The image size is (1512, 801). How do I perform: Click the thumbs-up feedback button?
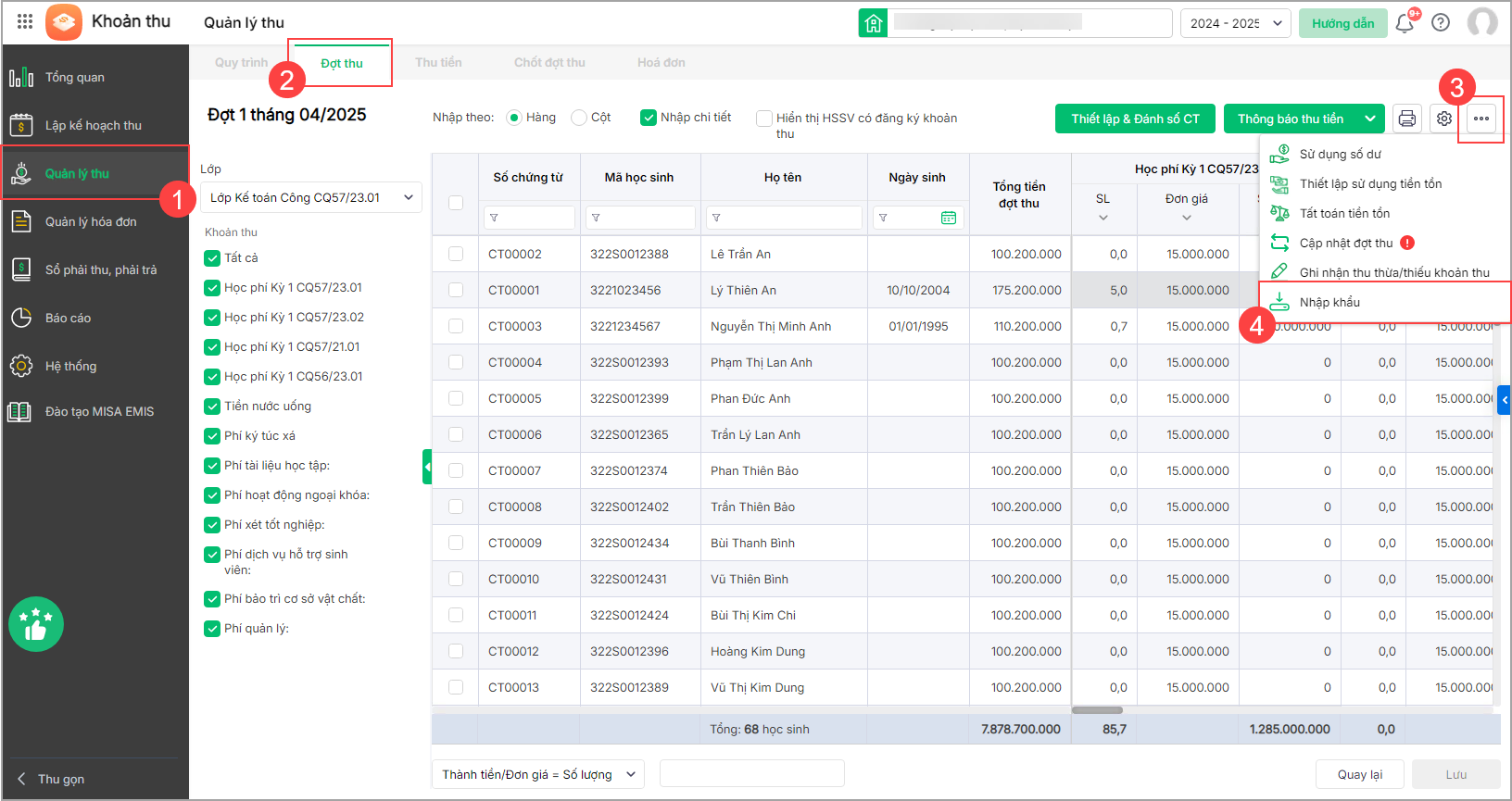point(36,624)
